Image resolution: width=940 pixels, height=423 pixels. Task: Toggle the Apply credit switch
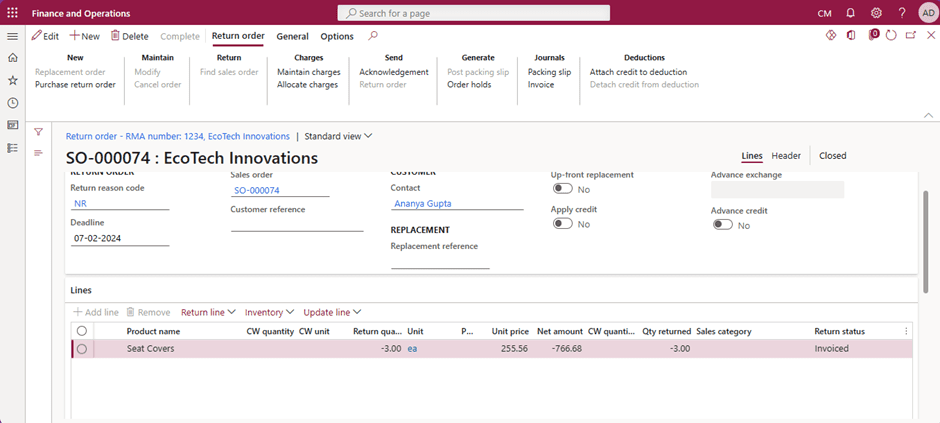(562, 224)
